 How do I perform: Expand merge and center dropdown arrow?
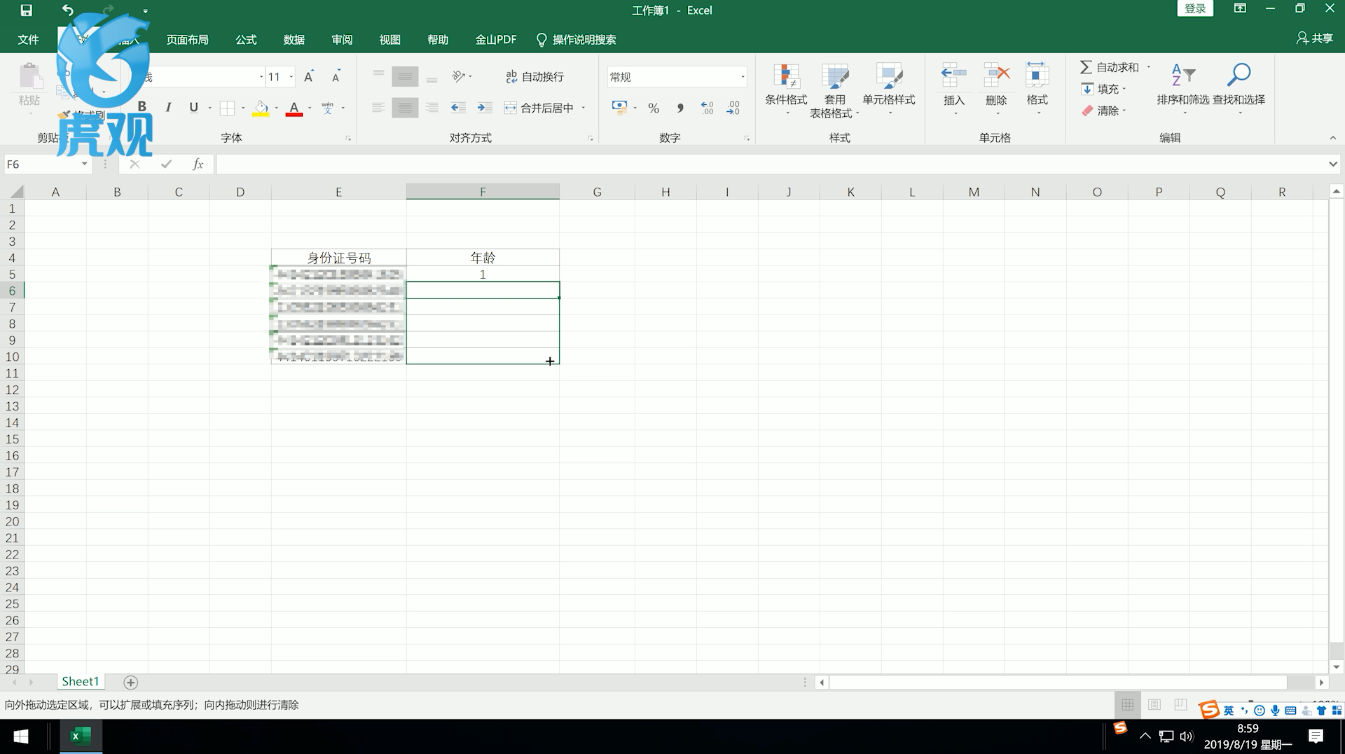tap(584, 108)
